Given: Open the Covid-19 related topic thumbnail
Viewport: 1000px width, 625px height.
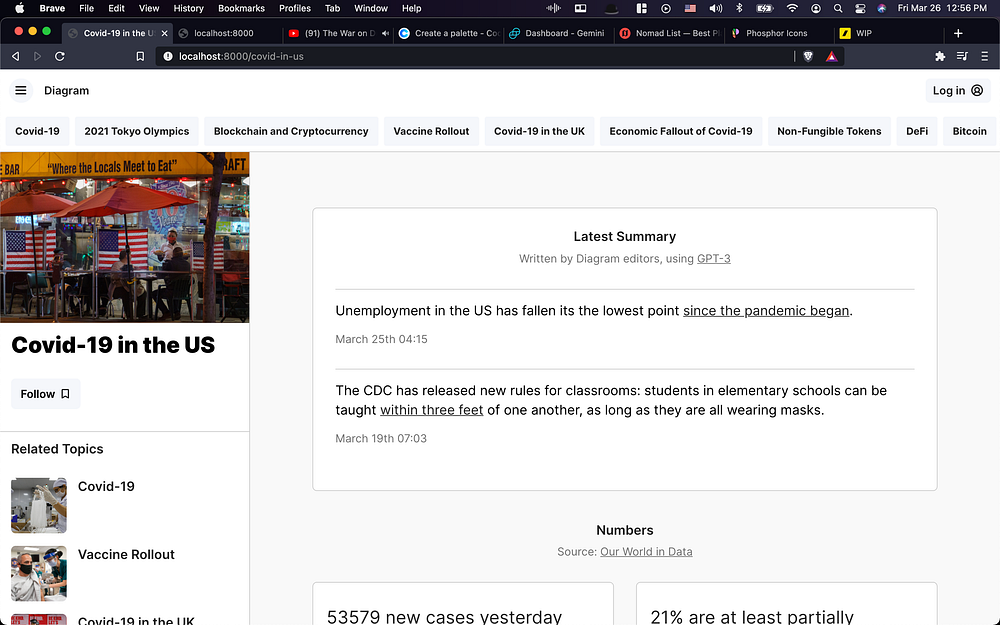Looking at the screenshot, I should [x=39, y=505].
